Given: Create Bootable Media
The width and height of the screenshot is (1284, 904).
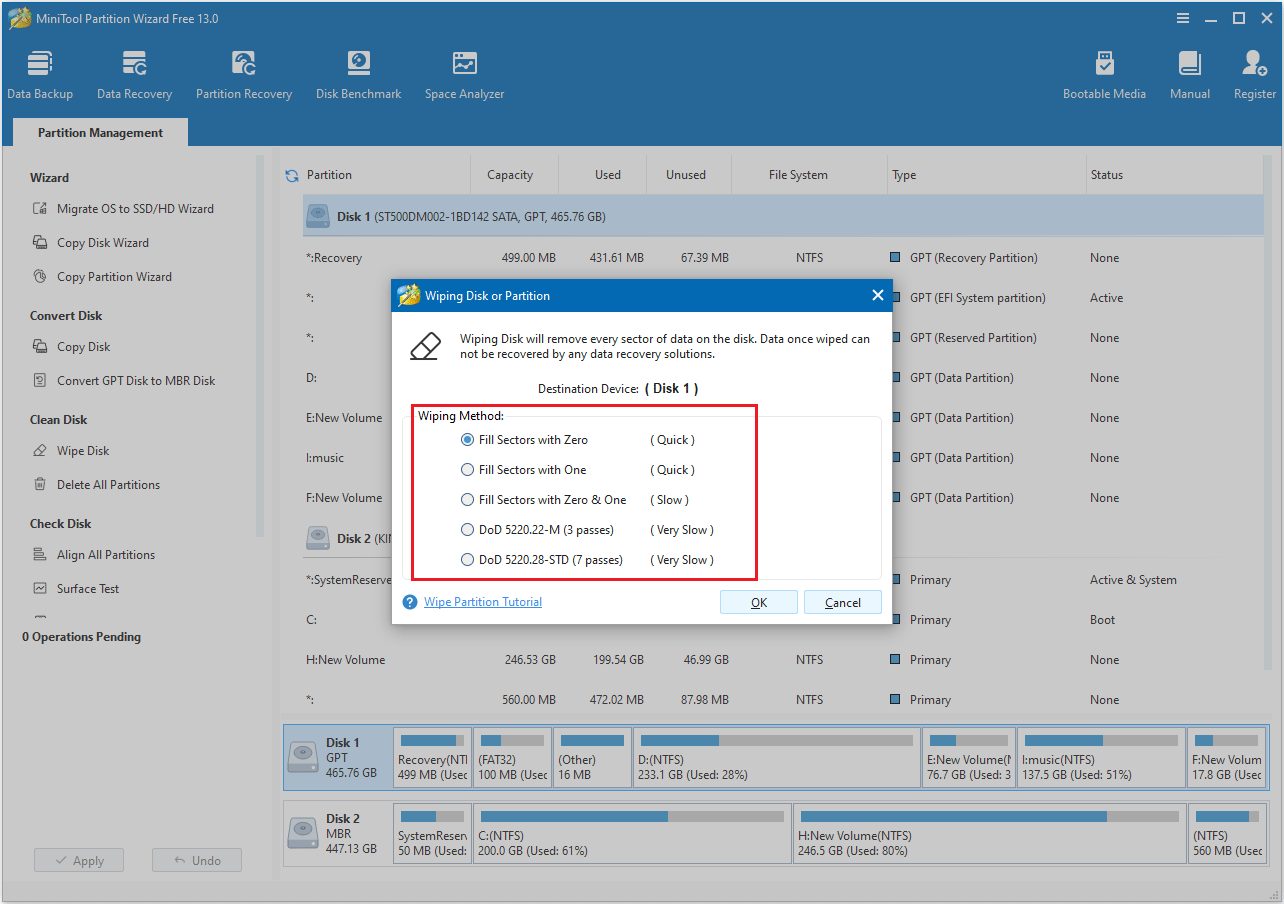Looking at the screenshot, I should 1104,73.
